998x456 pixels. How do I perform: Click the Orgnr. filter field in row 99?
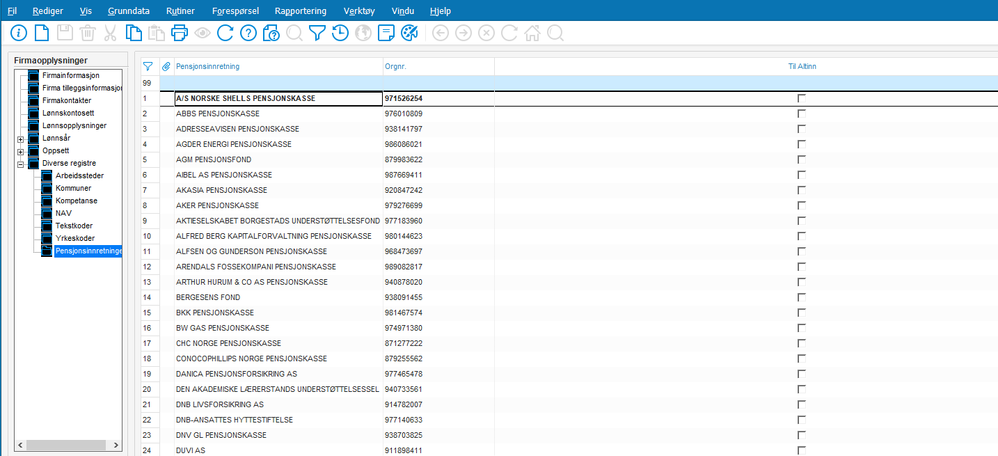tap(437, 83)
